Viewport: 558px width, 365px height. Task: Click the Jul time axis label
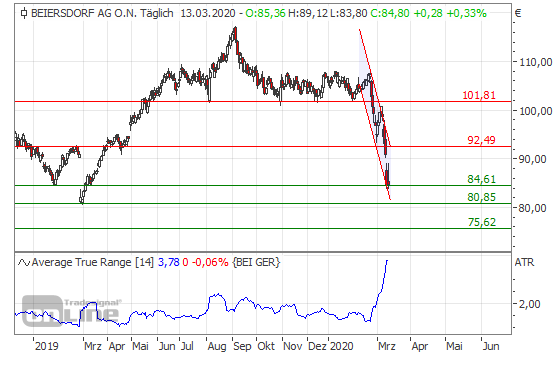(187, 346)
